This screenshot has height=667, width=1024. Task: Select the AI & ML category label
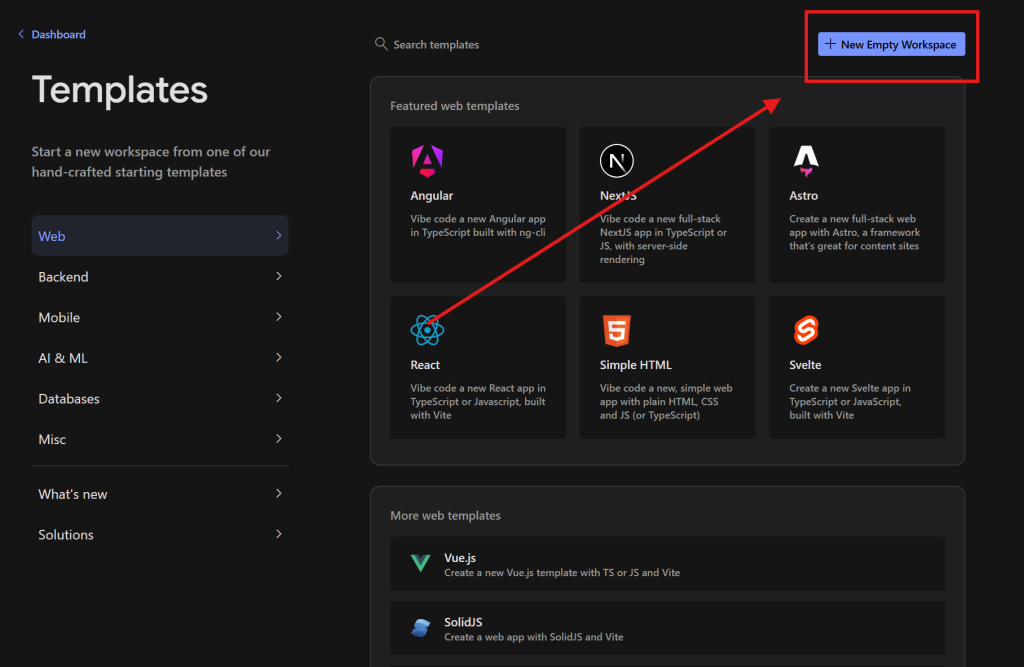[x=63, y=358]
